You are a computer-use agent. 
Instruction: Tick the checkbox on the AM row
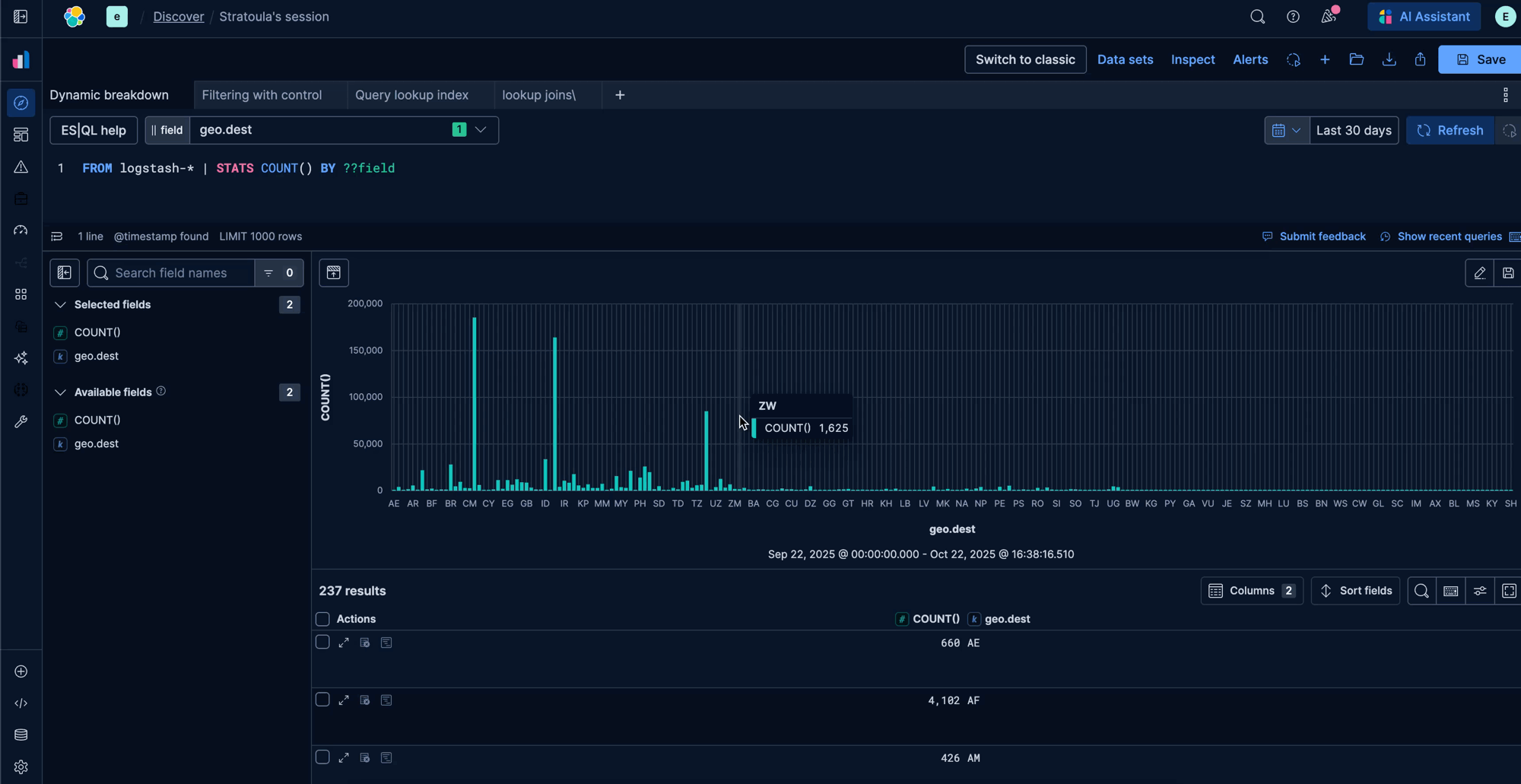[322, 757]
